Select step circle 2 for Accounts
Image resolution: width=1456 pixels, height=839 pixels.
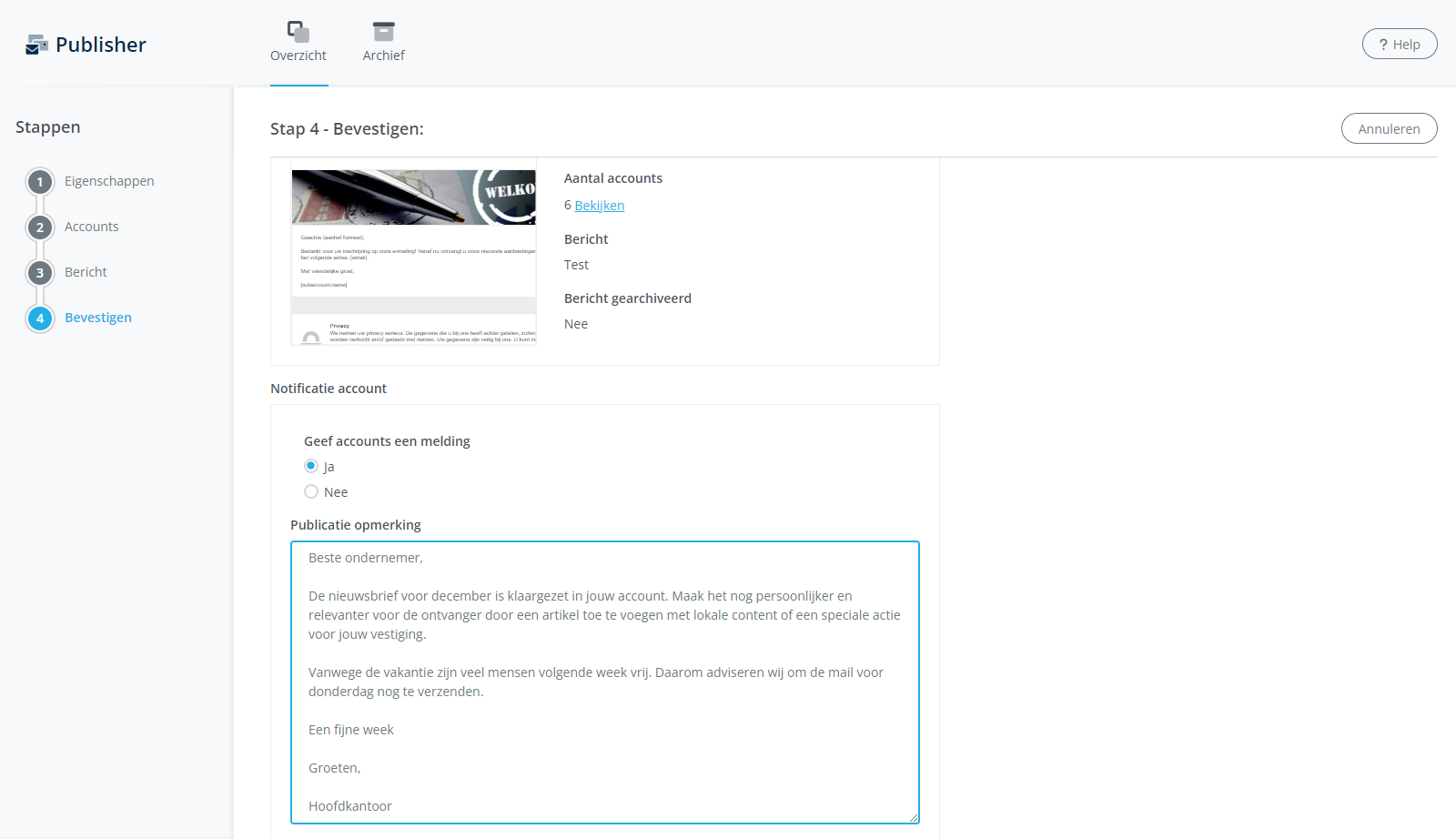40,227
